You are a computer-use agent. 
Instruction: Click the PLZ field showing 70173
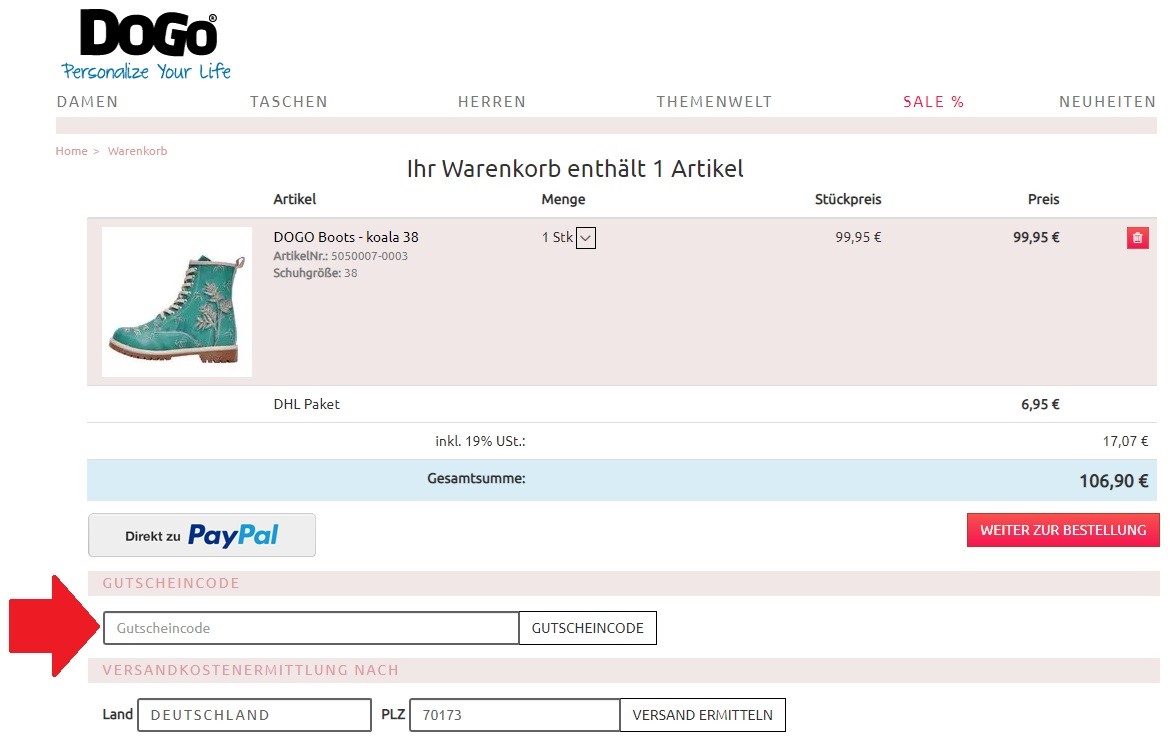(x=515, y=715)
